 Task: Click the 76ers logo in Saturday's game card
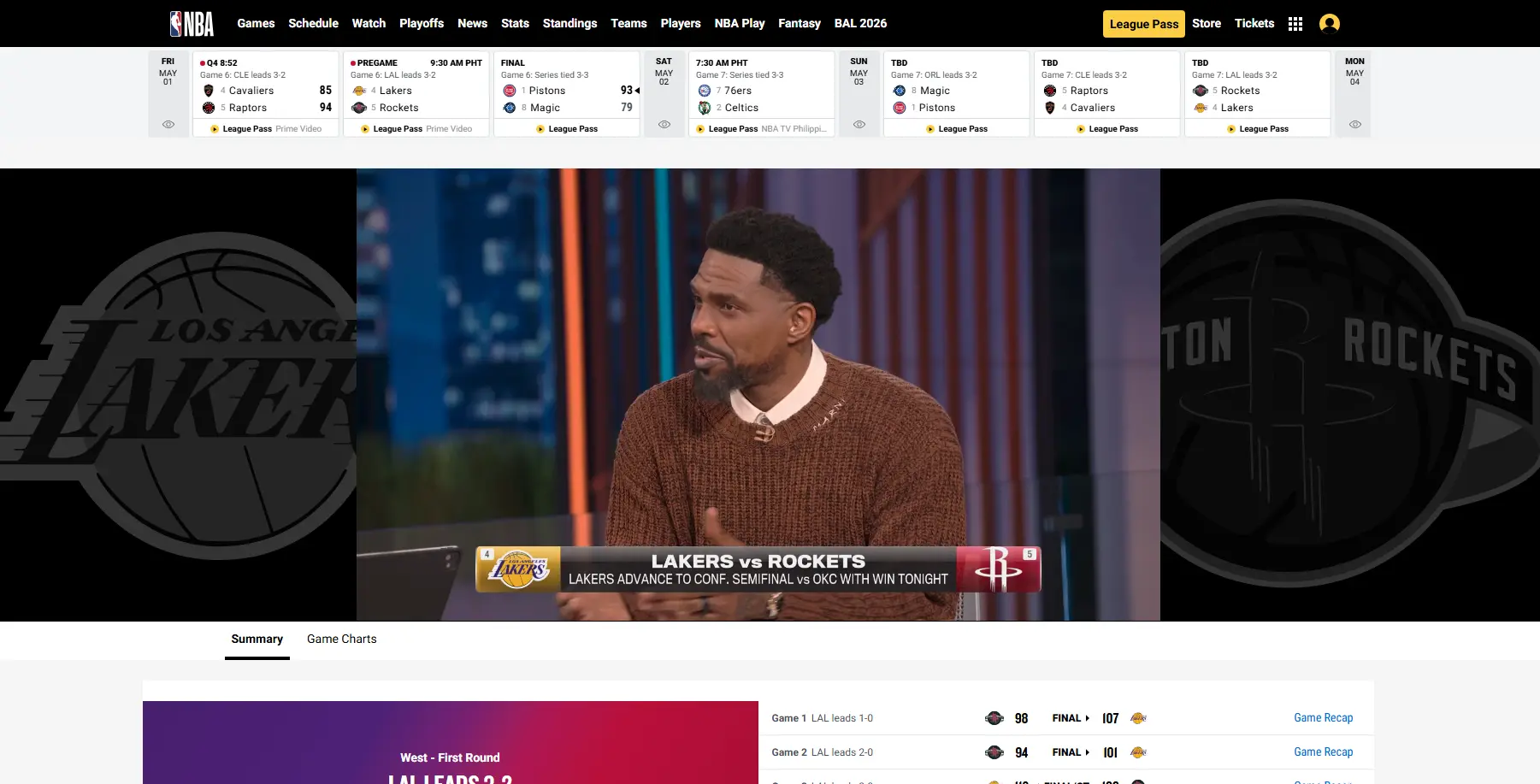(x=705, y=91)
